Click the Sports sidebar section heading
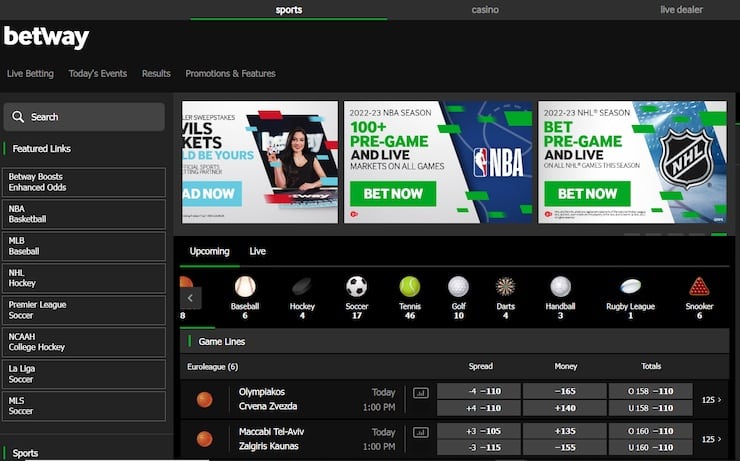The height and width of the screenshot is (461, 740). pyautogui.click(x=25, y=453)
